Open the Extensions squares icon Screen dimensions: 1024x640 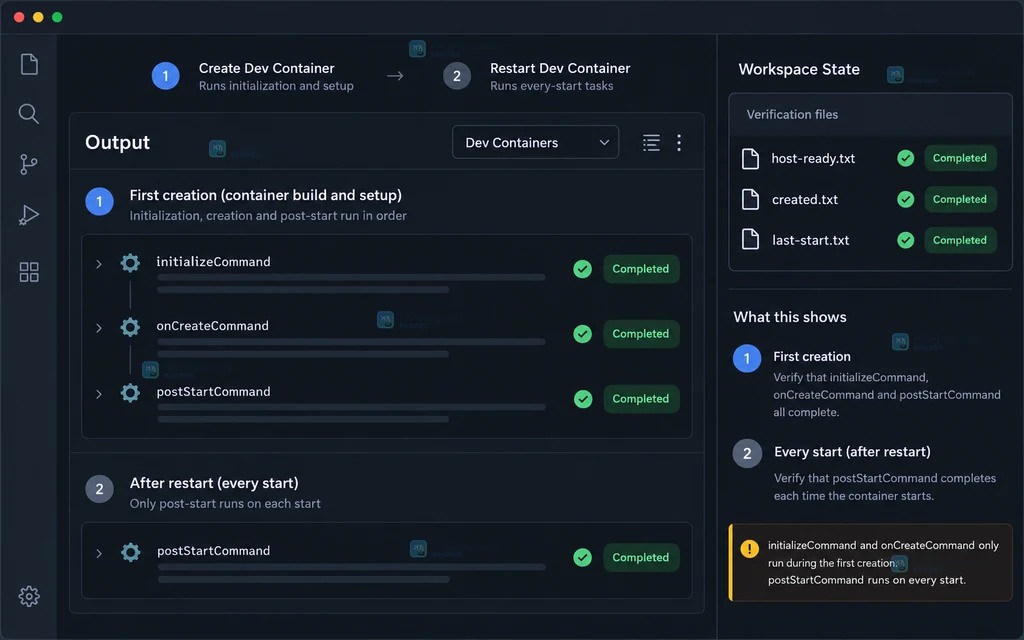click(29, 272)
